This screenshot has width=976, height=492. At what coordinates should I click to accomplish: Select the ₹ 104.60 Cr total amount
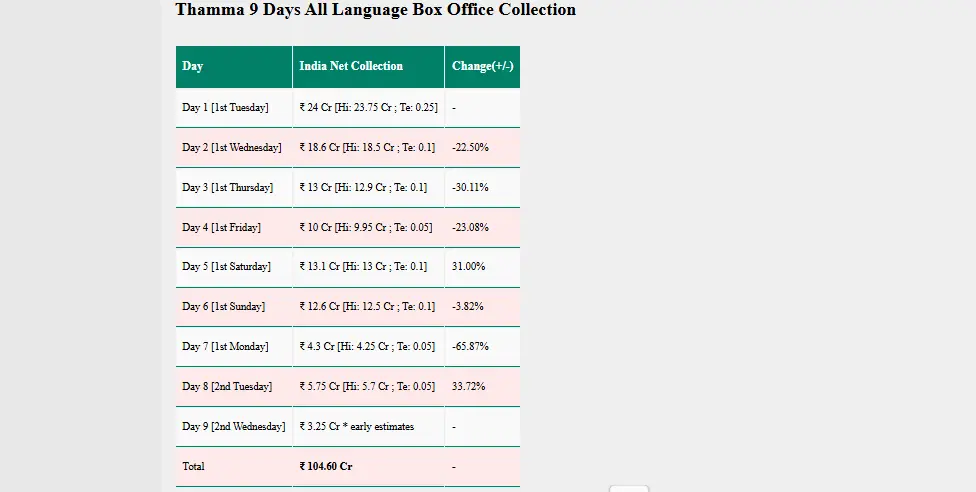pos(326,466)
